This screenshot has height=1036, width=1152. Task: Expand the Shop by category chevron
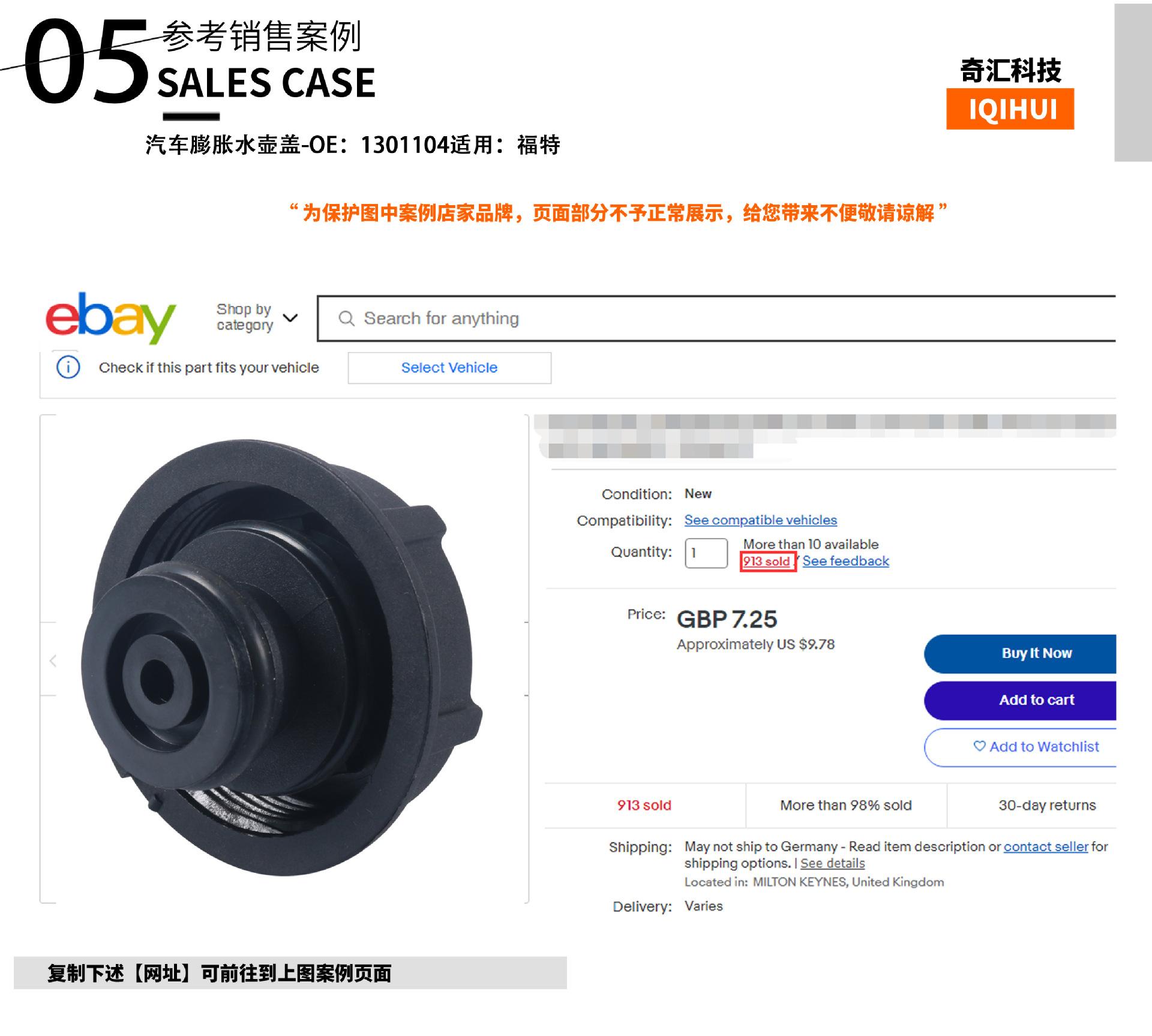[290, 318]
